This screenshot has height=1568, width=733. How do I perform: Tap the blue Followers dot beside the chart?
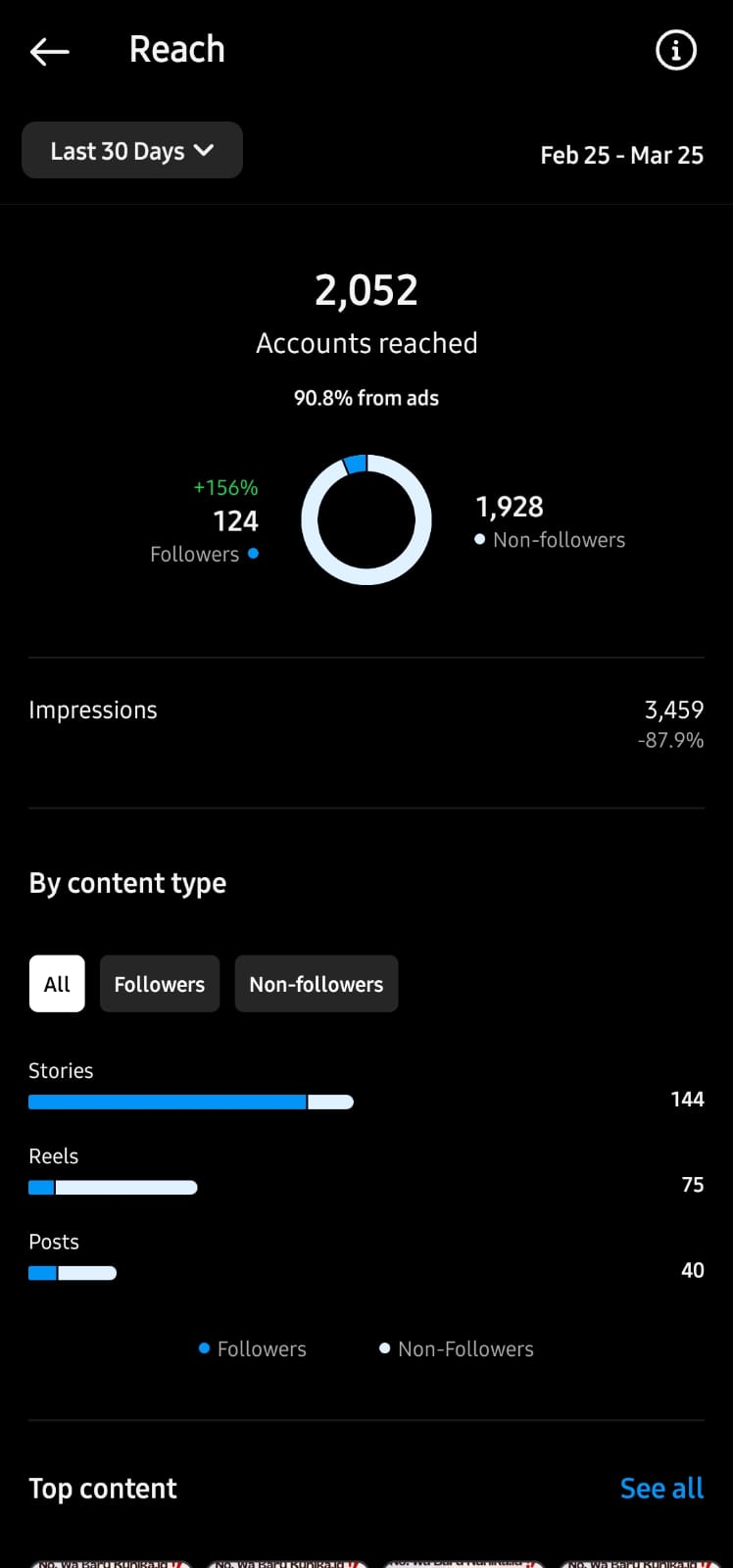[253, 554]
